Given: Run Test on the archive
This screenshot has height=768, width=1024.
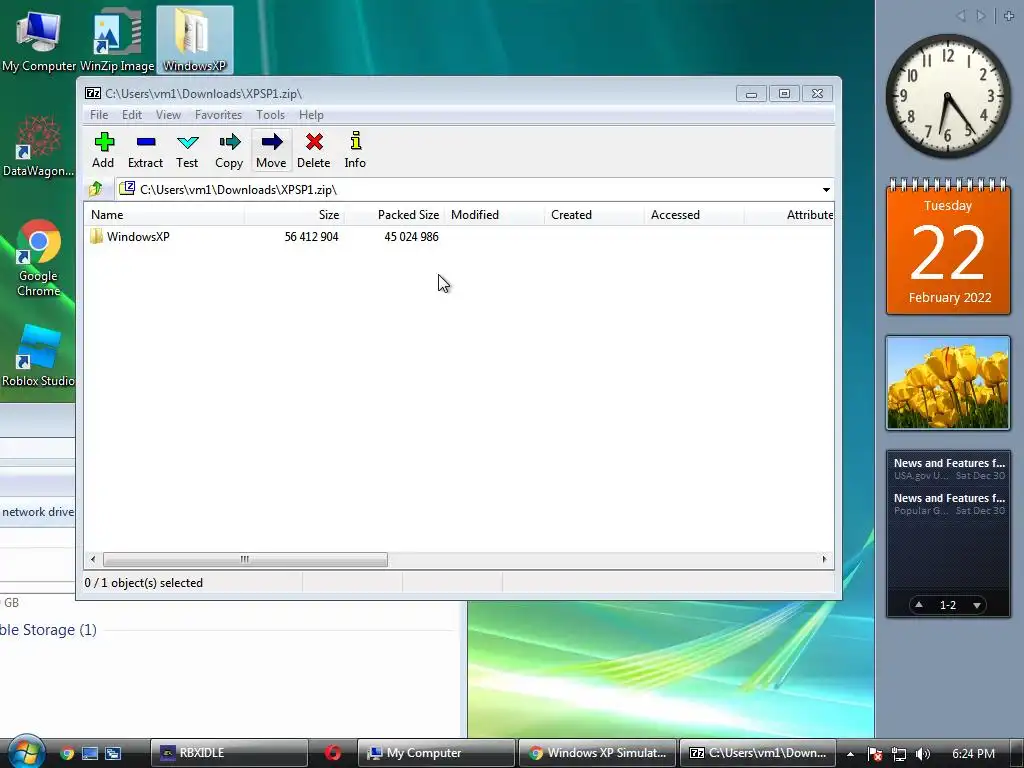Looking at the screenshot, I should 187,150.
